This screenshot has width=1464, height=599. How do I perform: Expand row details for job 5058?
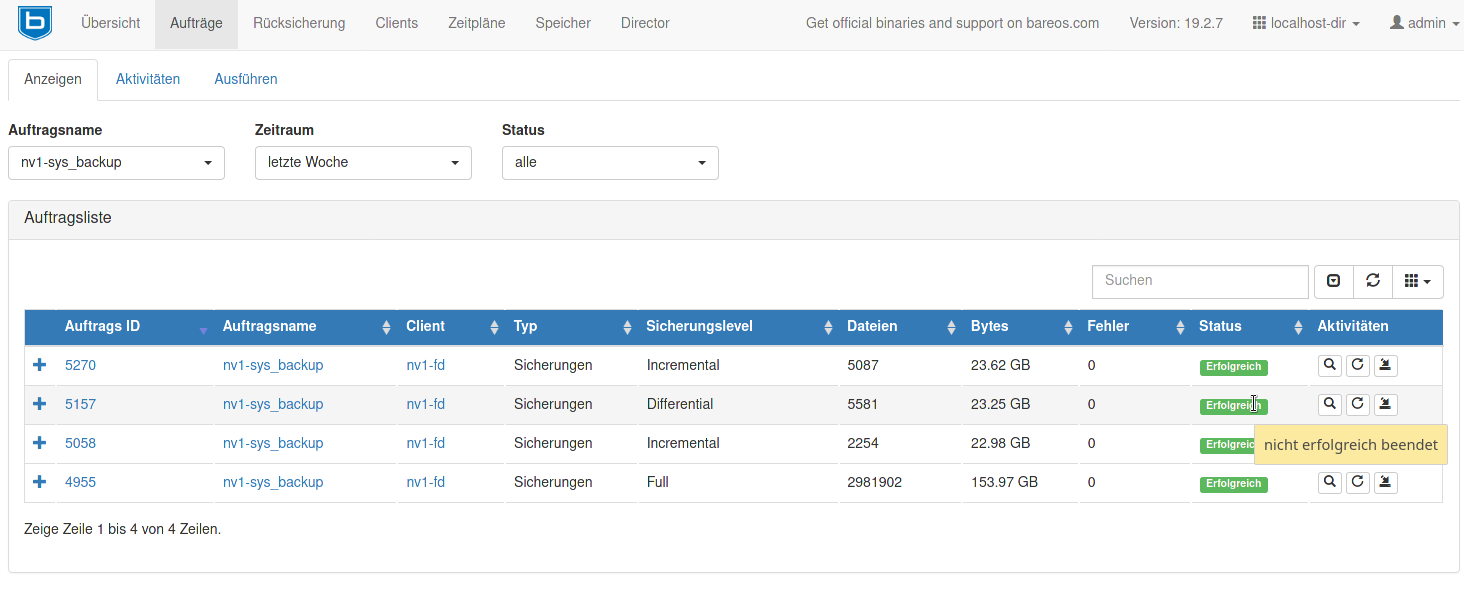[x=40, y=443]
